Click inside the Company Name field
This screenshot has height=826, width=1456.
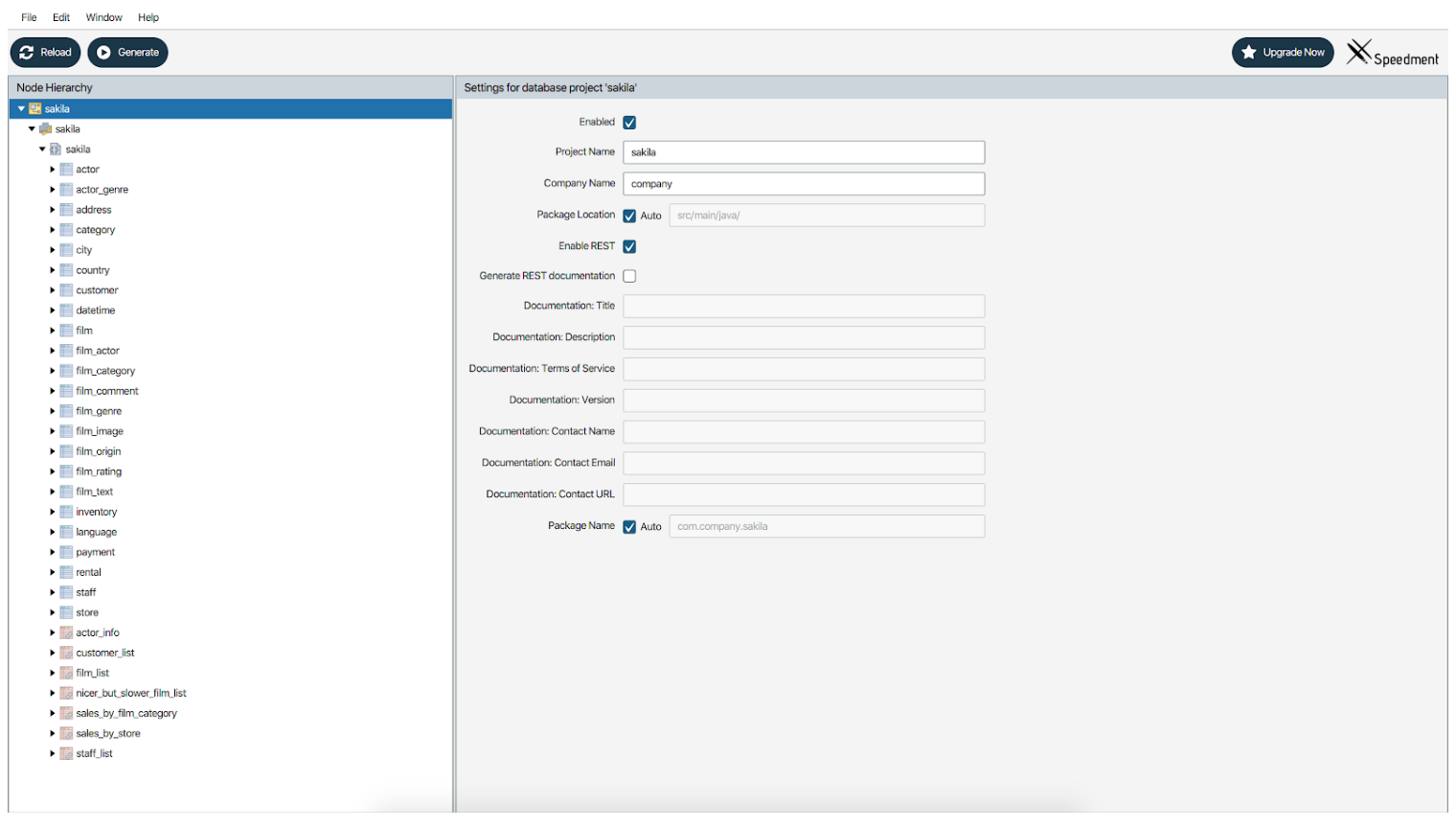pyautogui.click(x=803, y=183)
